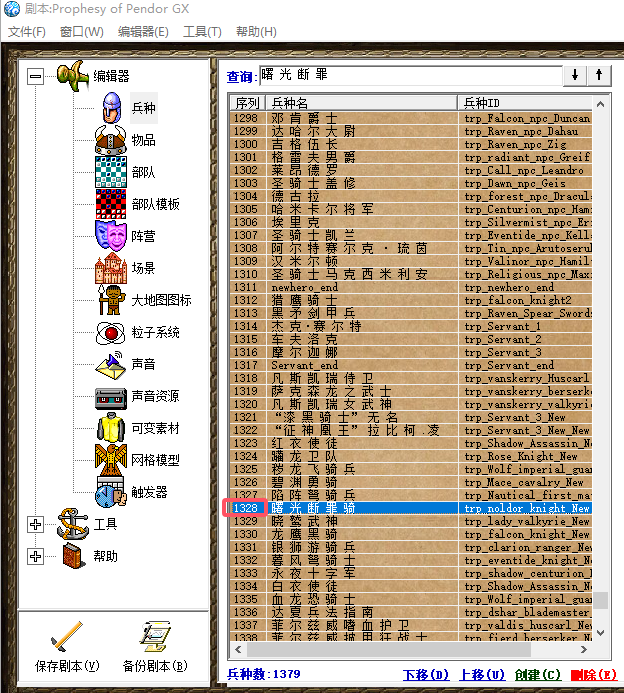Select row 1298 邓肯爵士
Screen dimensions: 624x693
pyautogui.click(x=411, y=118)
